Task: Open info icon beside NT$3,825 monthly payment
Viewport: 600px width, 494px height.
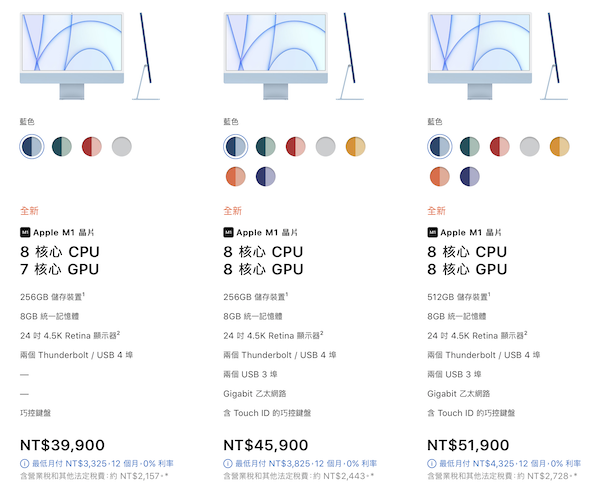Action: (228, 464)
